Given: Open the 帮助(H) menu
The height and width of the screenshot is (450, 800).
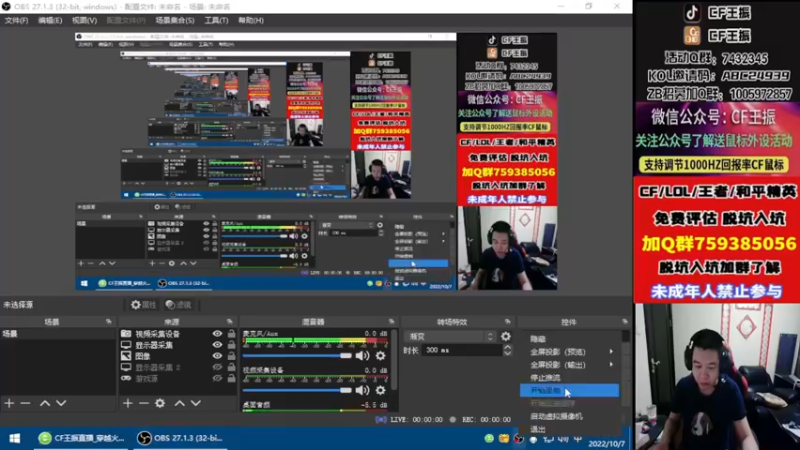Looking at the screenshot, I should pos(251,20).
